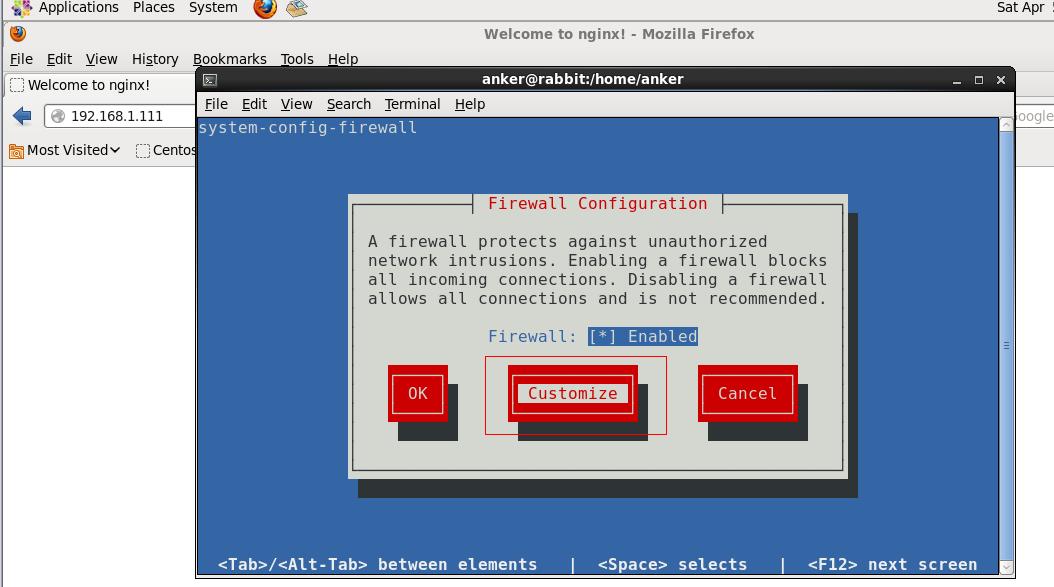Open the terminal's View menu
Screen dimensions: 1054x587
pos(296,104)
